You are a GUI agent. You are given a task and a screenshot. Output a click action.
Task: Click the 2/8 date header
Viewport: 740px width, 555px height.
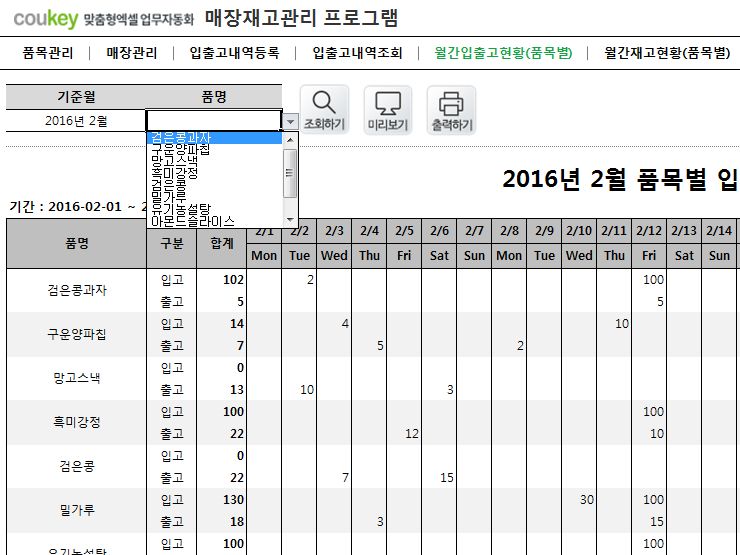[x=509, y=231]
